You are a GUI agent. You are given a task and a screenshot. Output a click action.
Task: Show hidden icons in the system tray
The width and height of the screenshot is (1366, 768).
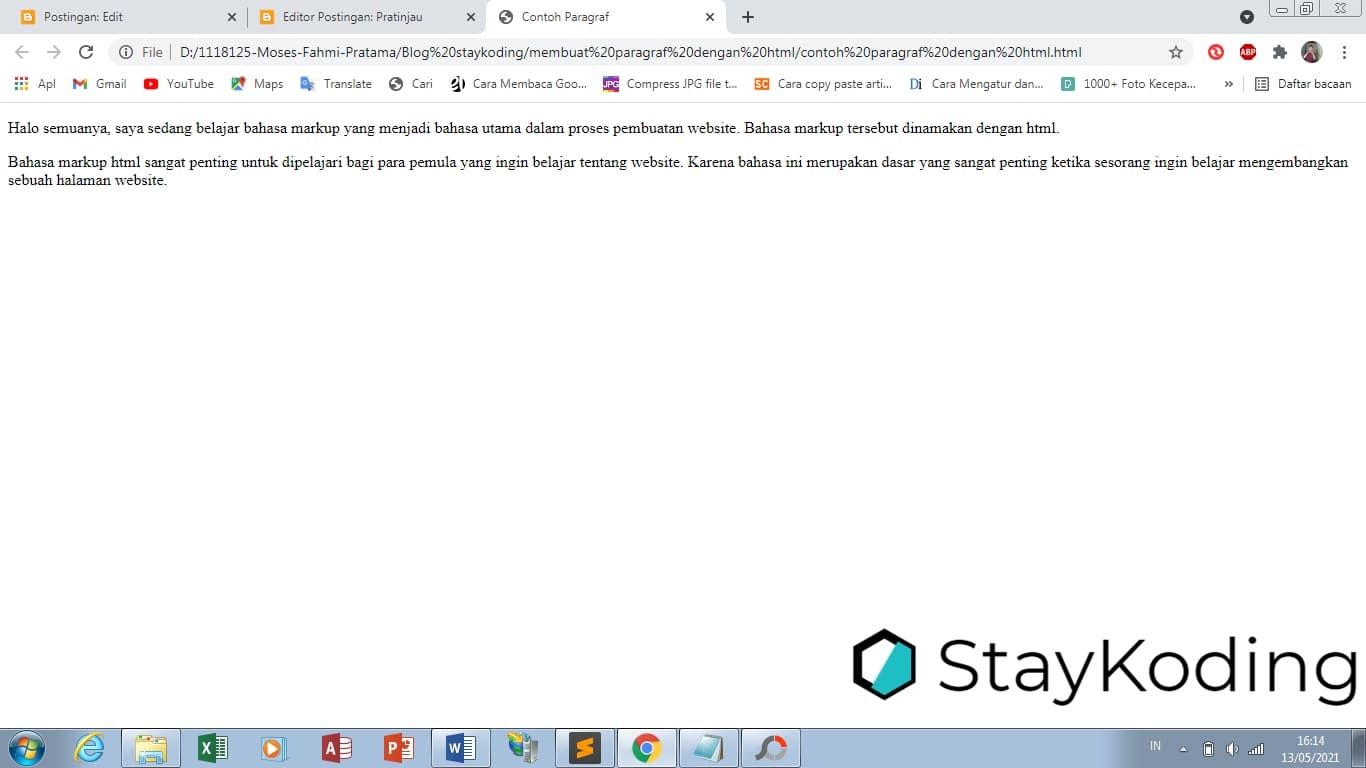coord(1181,747)
